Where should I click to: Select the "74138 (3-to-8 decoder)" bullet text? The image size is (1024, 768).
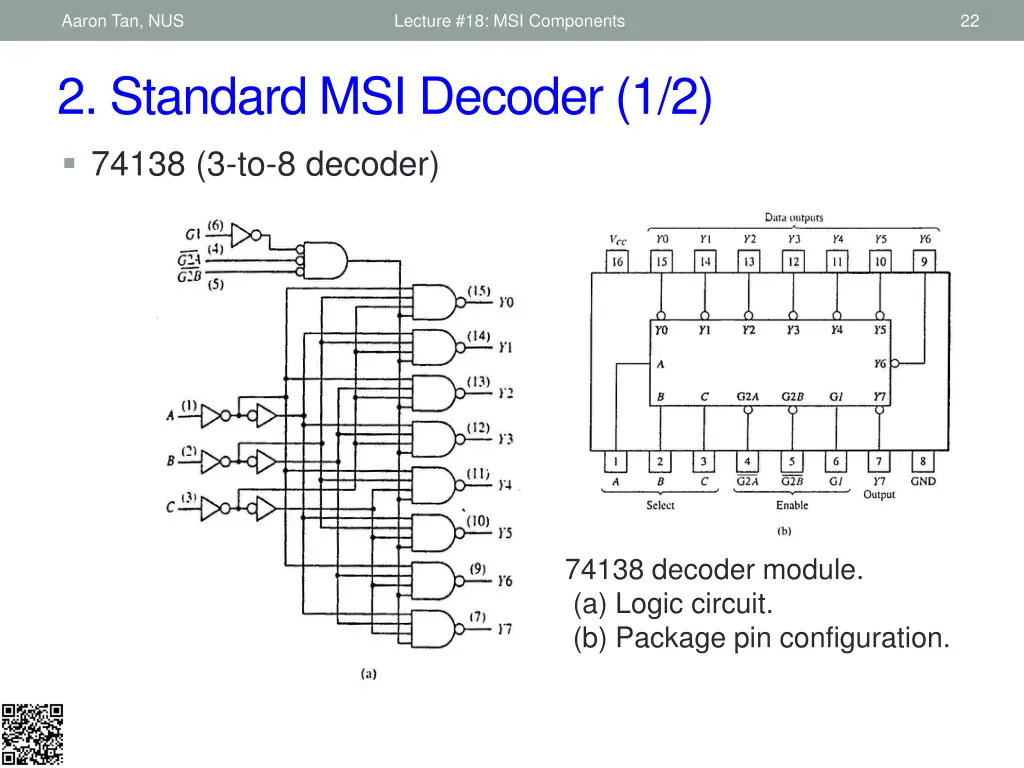pyautogui.click(x=264, y=164)
